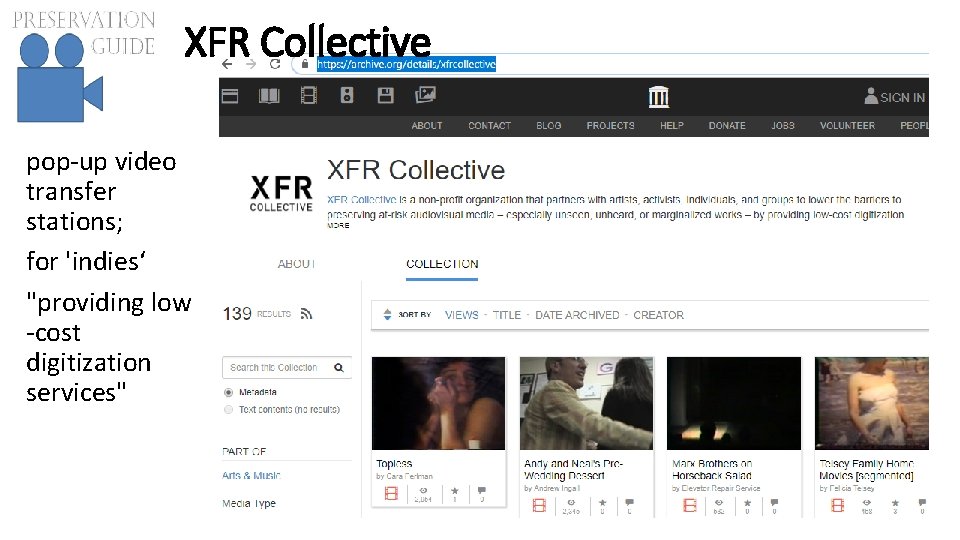Open the Images icon in top bar
This screenshot has width=960, height=540.
point(425,94)
